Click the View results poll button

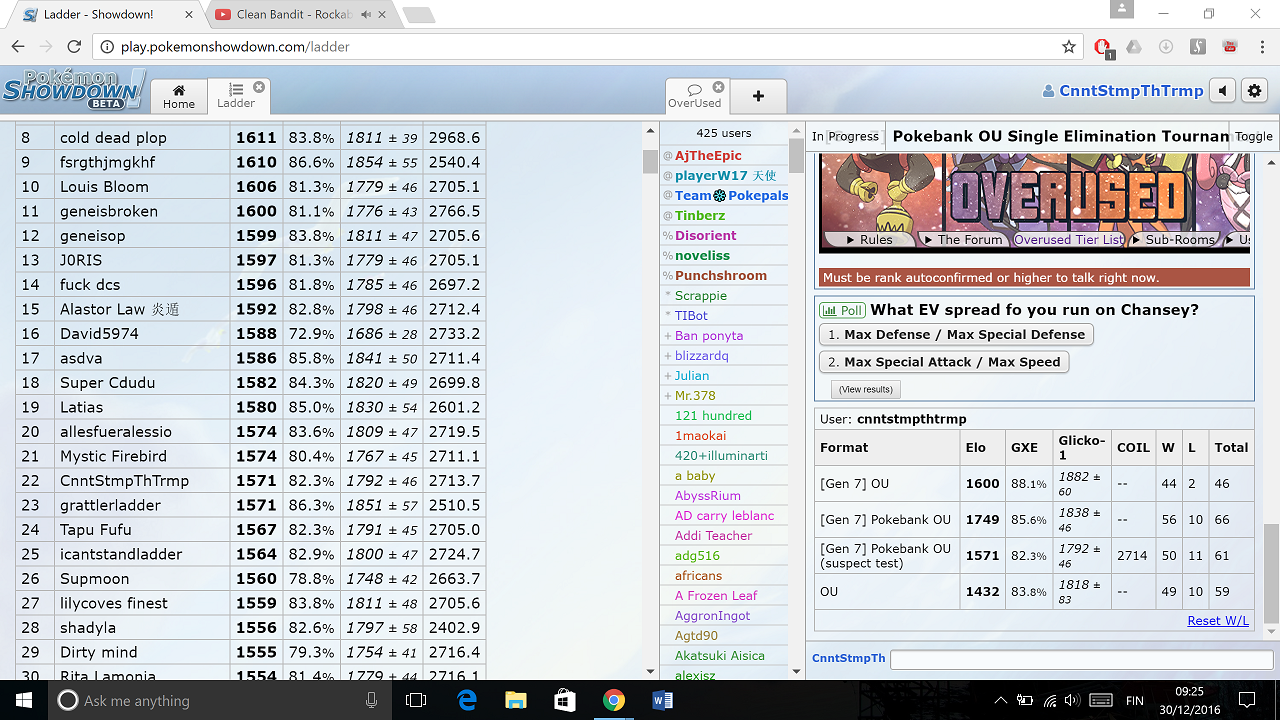866,389
